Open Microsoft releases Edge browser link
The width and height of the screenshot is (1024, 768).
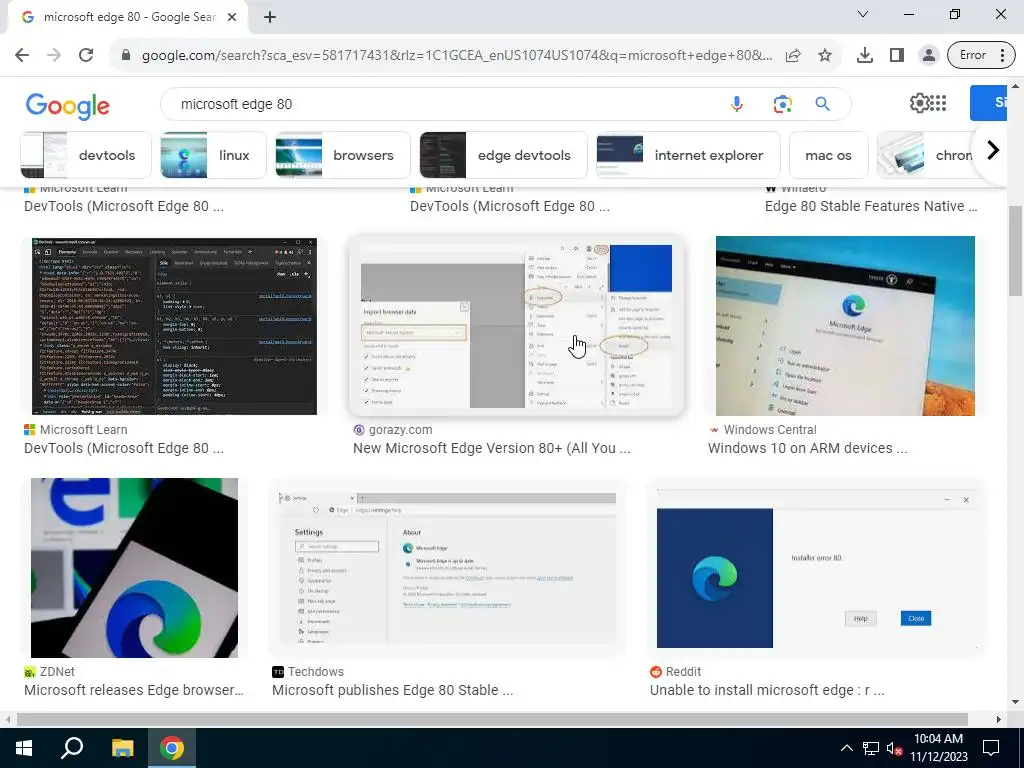click(134, 690)
